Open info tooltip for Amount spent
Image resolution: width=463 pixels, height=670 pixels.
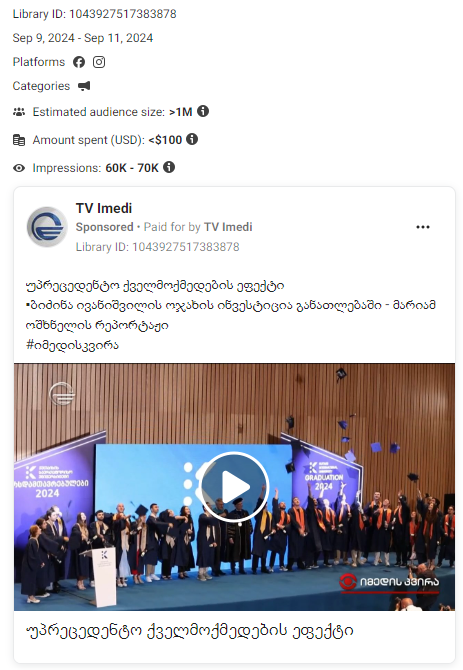point(192,139)
